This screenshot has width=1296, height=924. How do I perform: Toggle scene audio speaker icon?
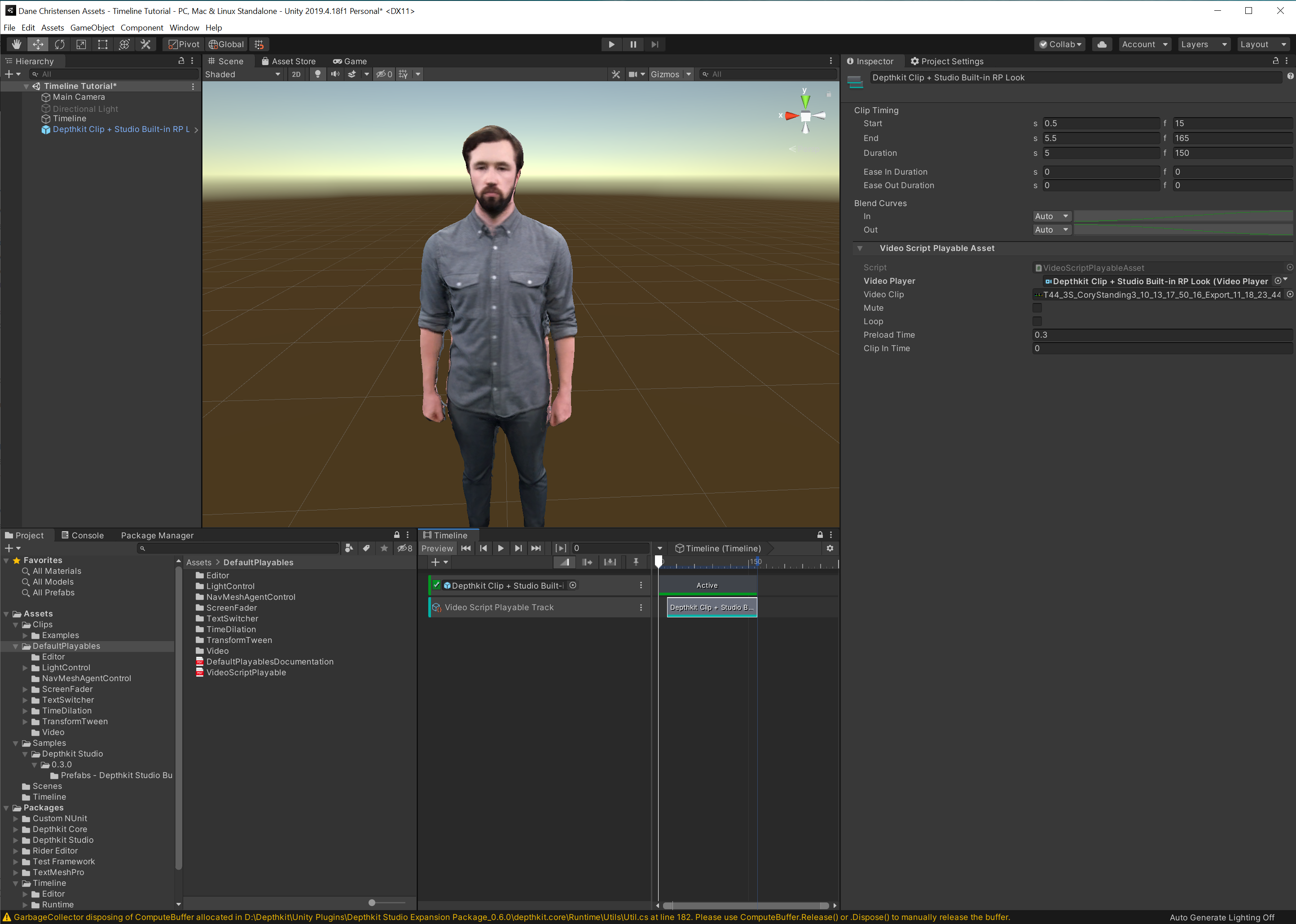tap(335, 74)
